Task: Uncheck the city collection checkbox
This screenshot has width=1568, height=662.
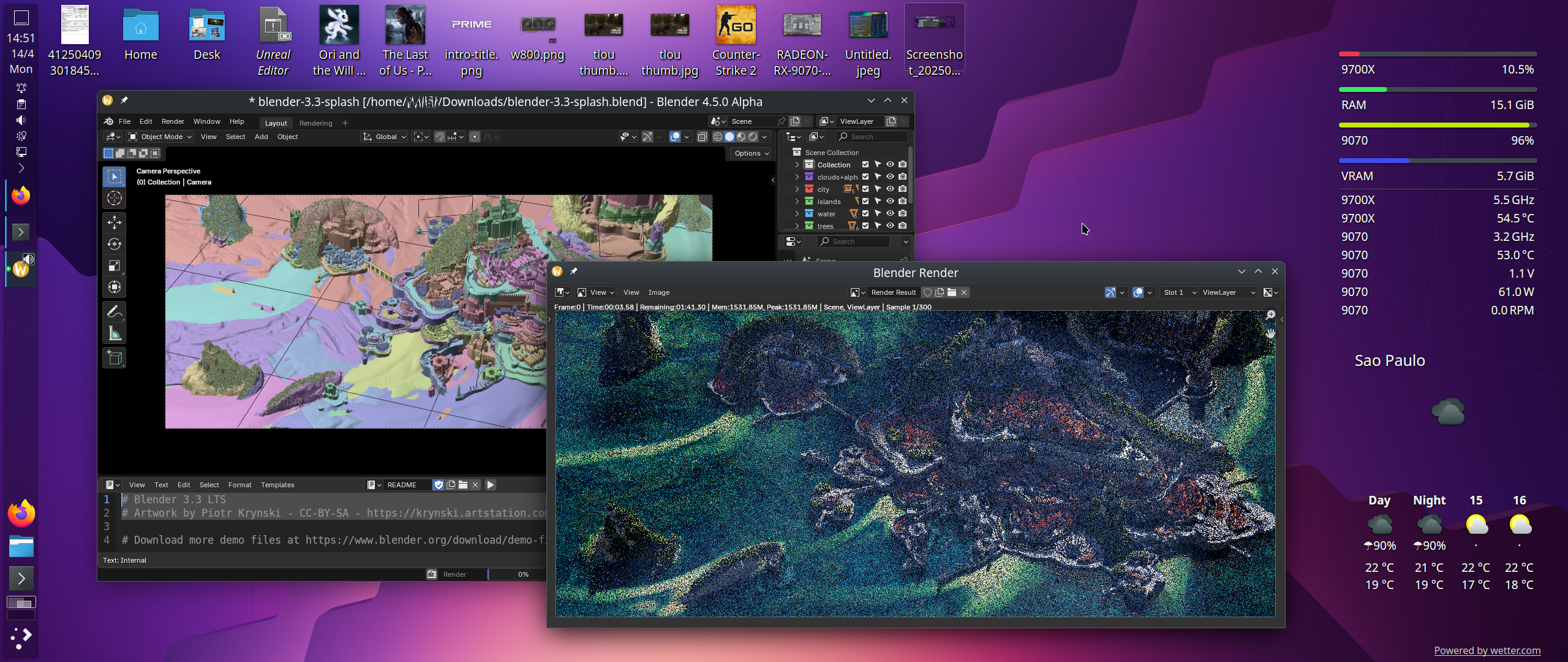Action: (x=865, y=189)
